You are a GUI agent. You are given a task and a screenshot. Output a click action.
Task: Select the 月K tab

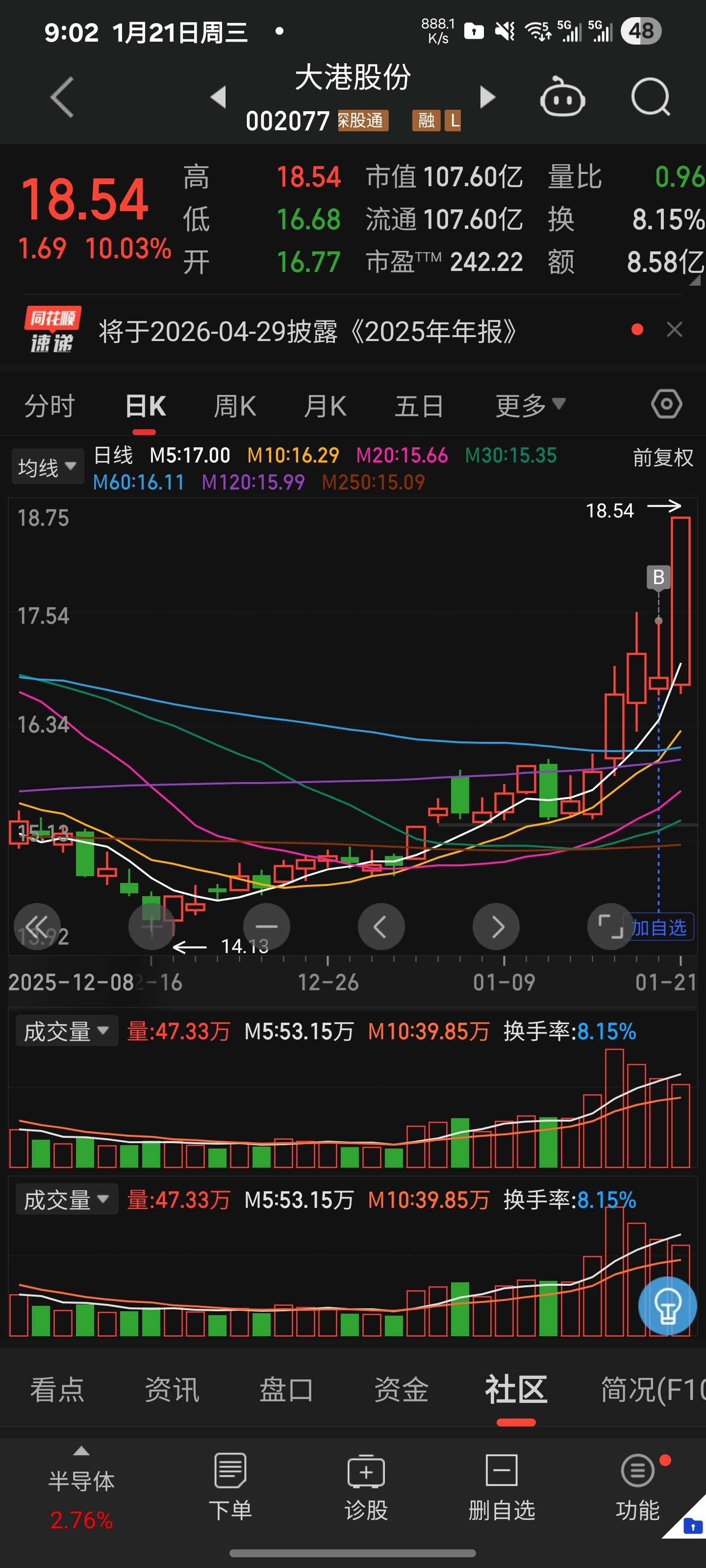325,405
